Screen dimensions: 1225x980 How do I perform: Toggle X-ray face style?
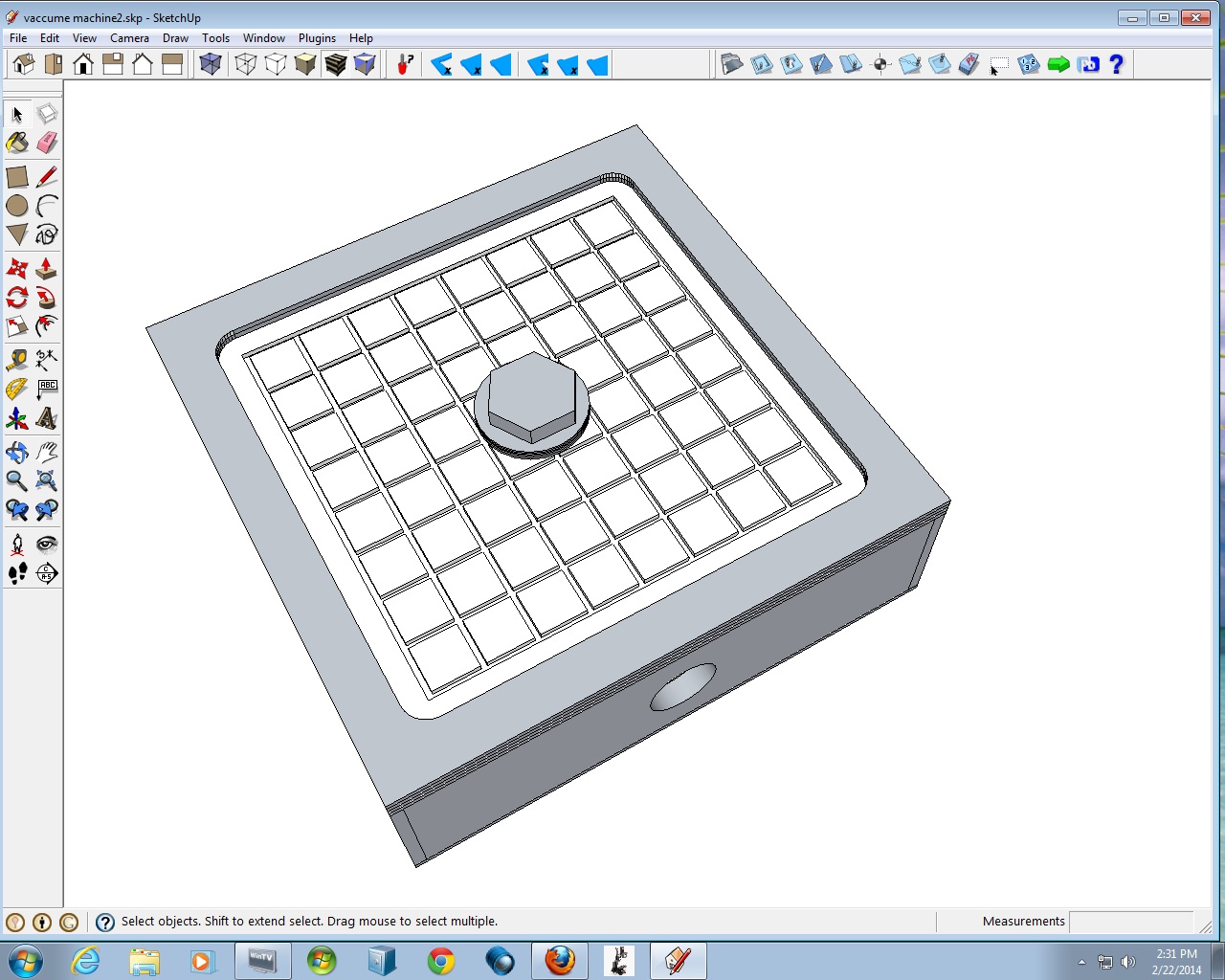point(210,64)
